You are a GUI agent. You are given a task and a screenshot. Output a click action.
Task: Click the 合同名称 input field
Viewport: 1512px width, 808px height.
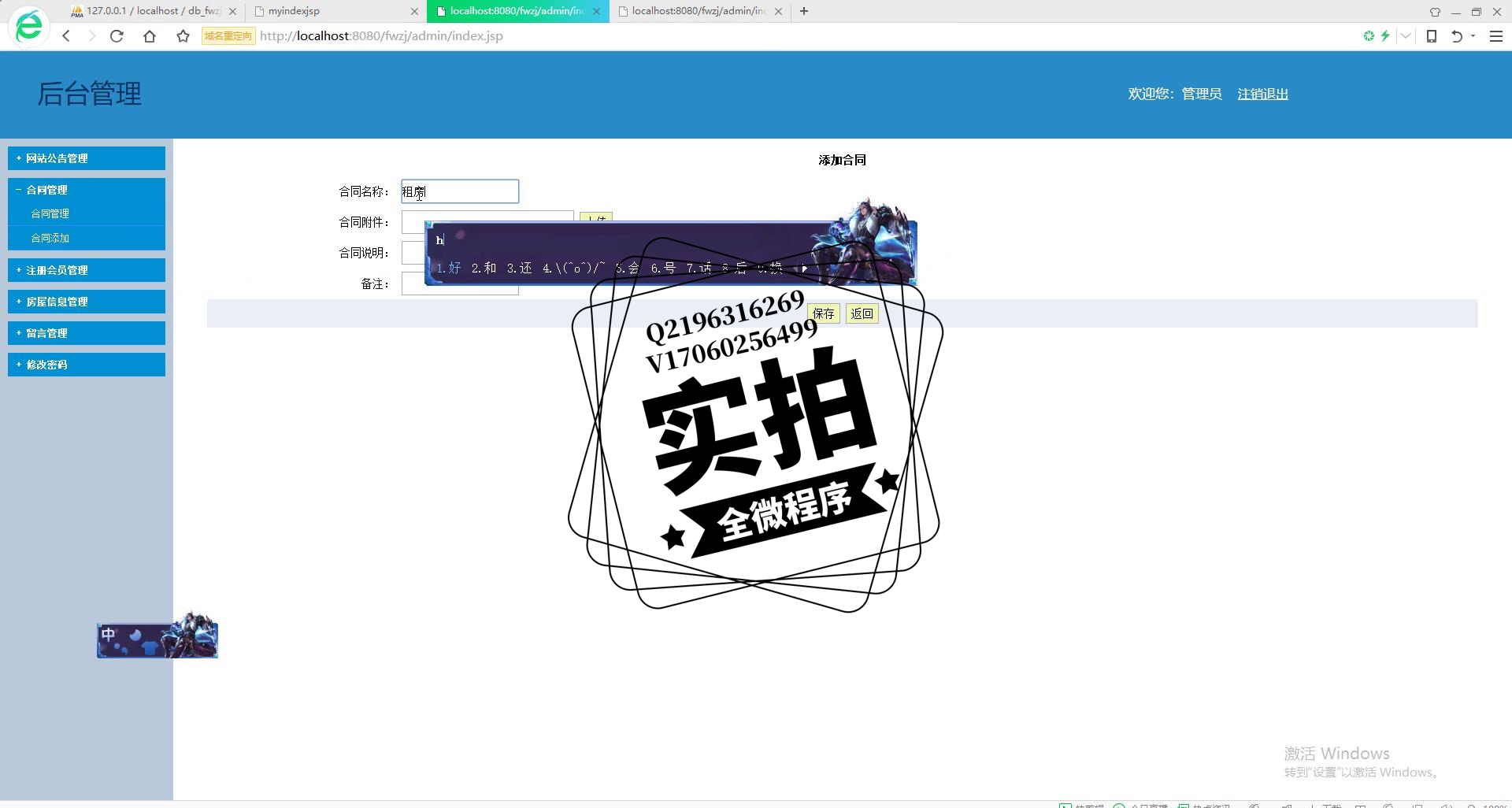pyautogui.click(x=460, y=191)
